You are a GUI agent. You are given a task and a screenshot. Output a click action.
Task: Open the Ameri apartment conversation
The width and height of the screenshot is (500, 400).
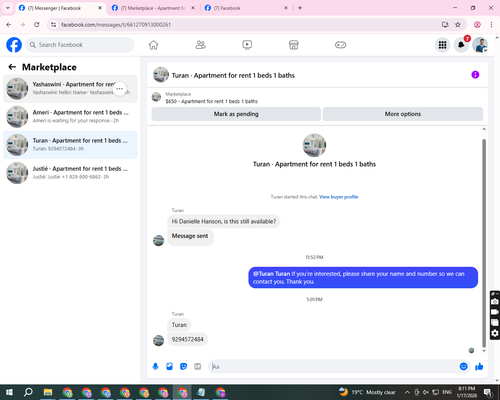click(x=70, y=117)
